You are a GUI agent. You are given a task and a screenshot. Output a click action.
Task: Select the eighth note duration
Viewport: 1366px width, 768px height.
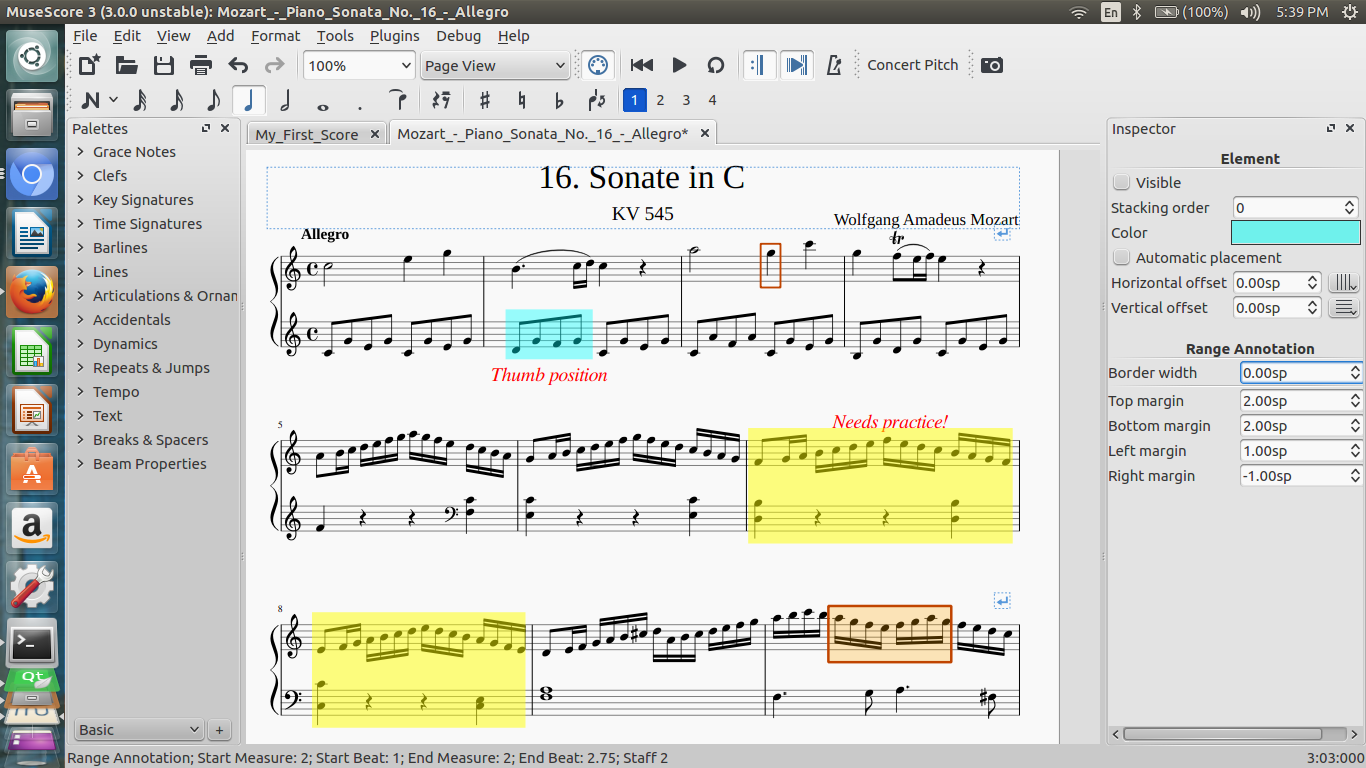click(213, 100)
